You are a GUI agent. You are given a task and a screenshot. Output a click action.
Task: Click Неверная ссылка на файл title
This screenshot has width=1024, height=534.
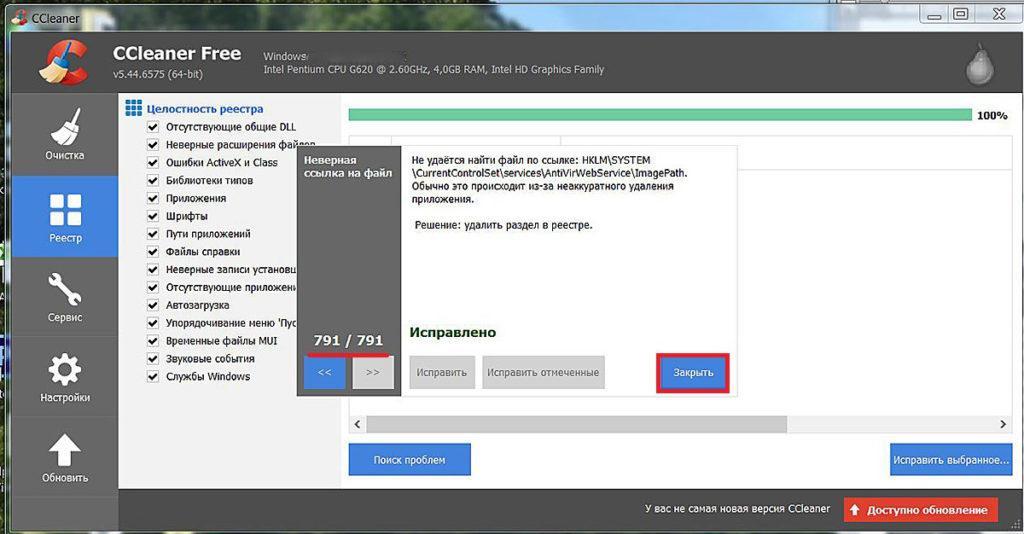pyautogui.click(x=348, y=166)
